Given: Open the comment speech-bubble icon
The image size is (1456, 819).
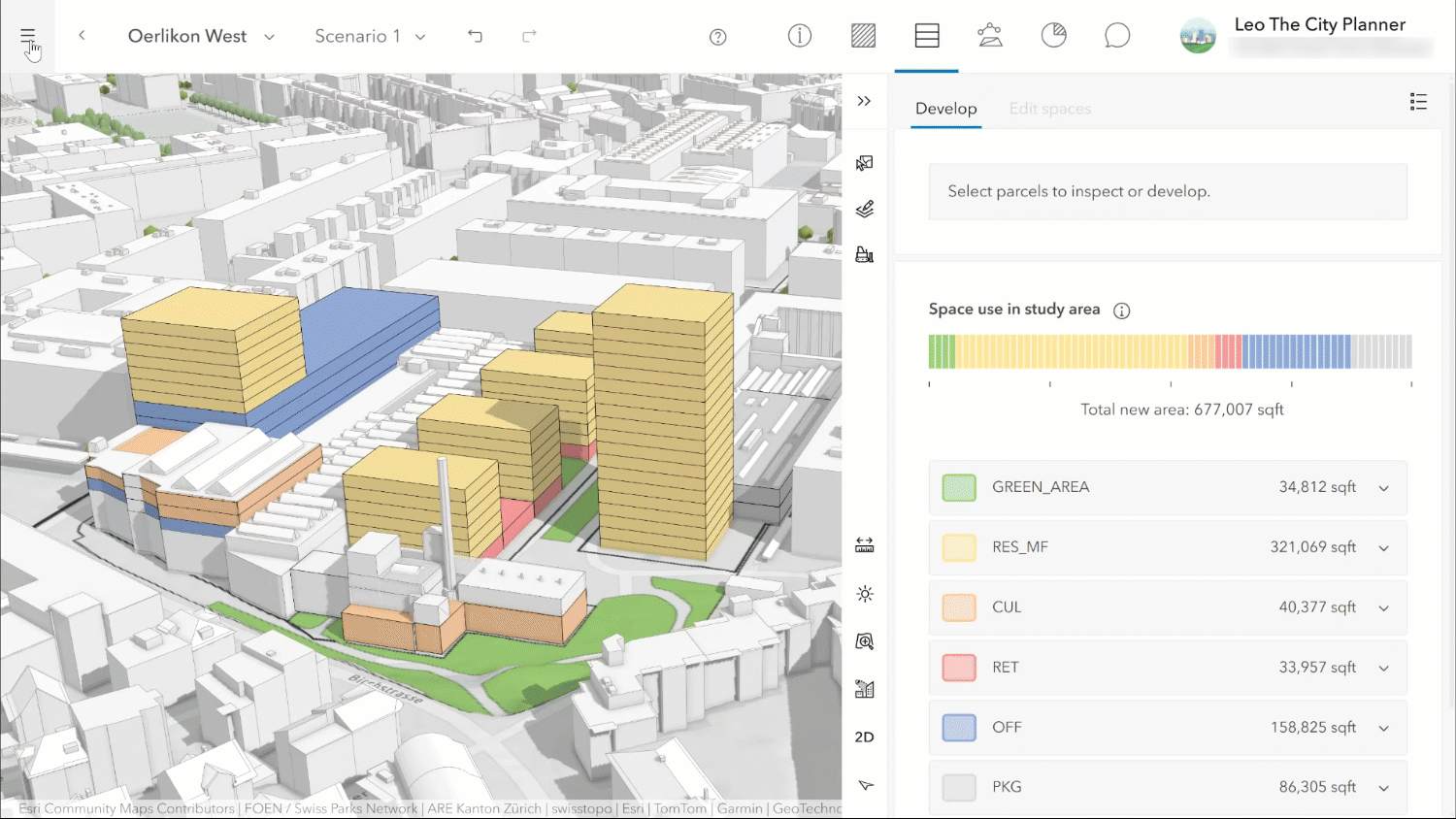Looking at the screenshot, I should point(1116,35).
